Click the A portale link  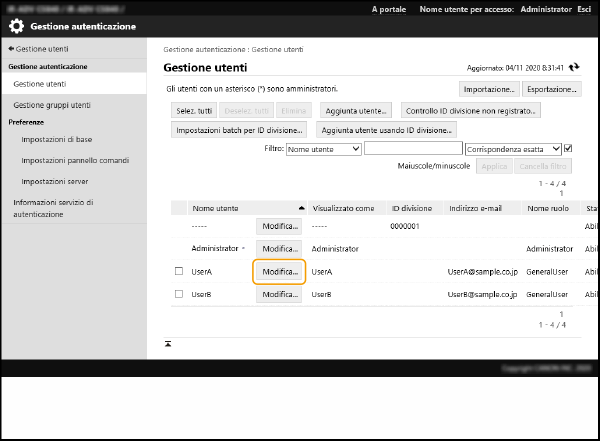tap(388, 8)
